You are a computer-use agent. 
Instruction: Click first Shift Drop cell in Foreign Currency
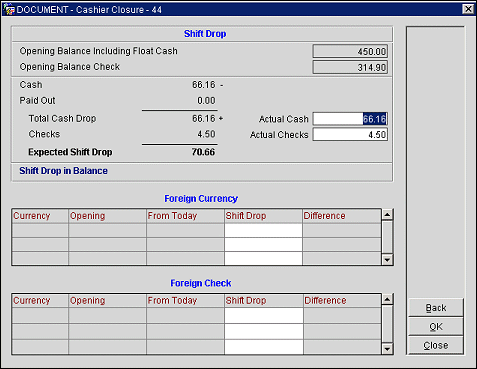(263, 230)
